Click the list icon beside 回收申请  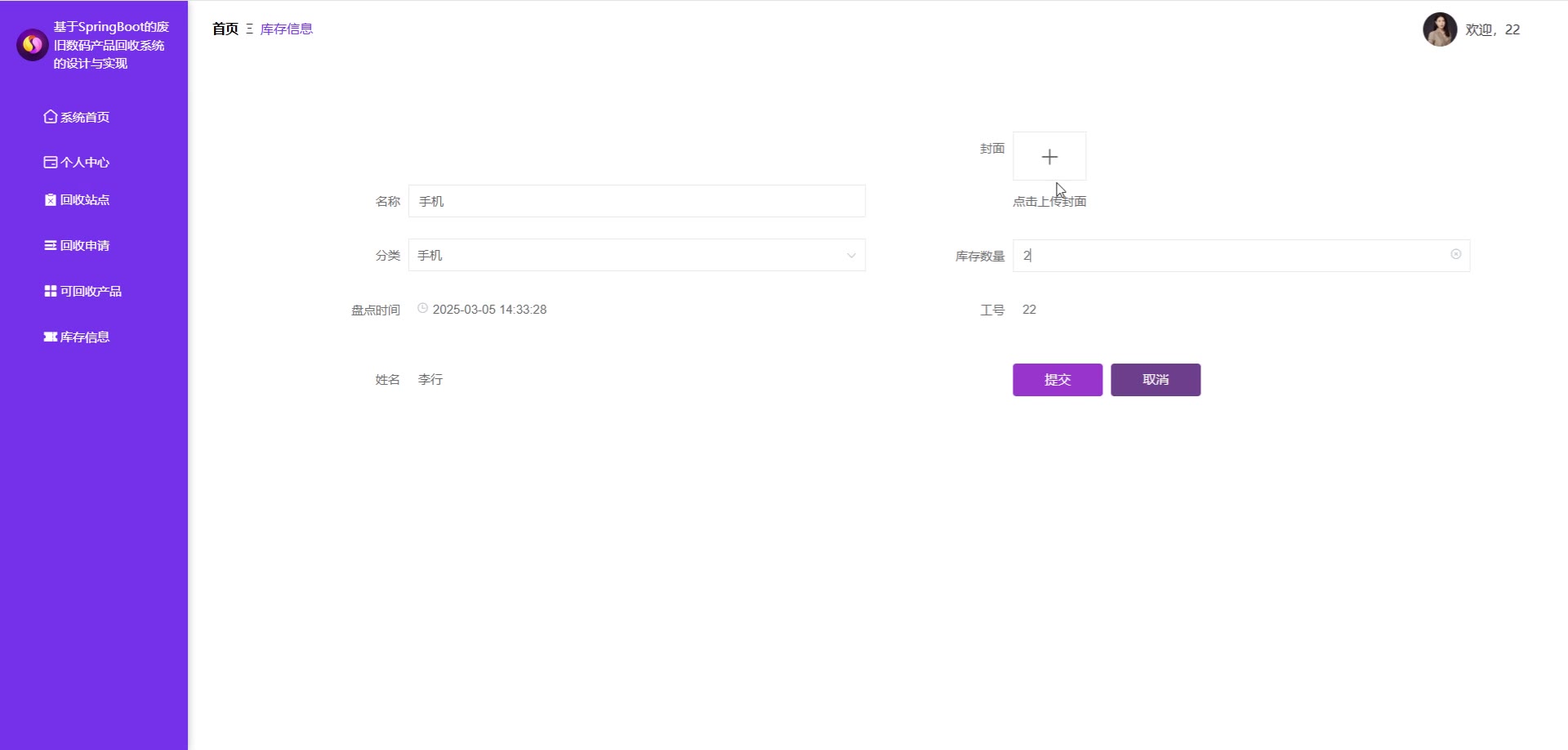51,245
